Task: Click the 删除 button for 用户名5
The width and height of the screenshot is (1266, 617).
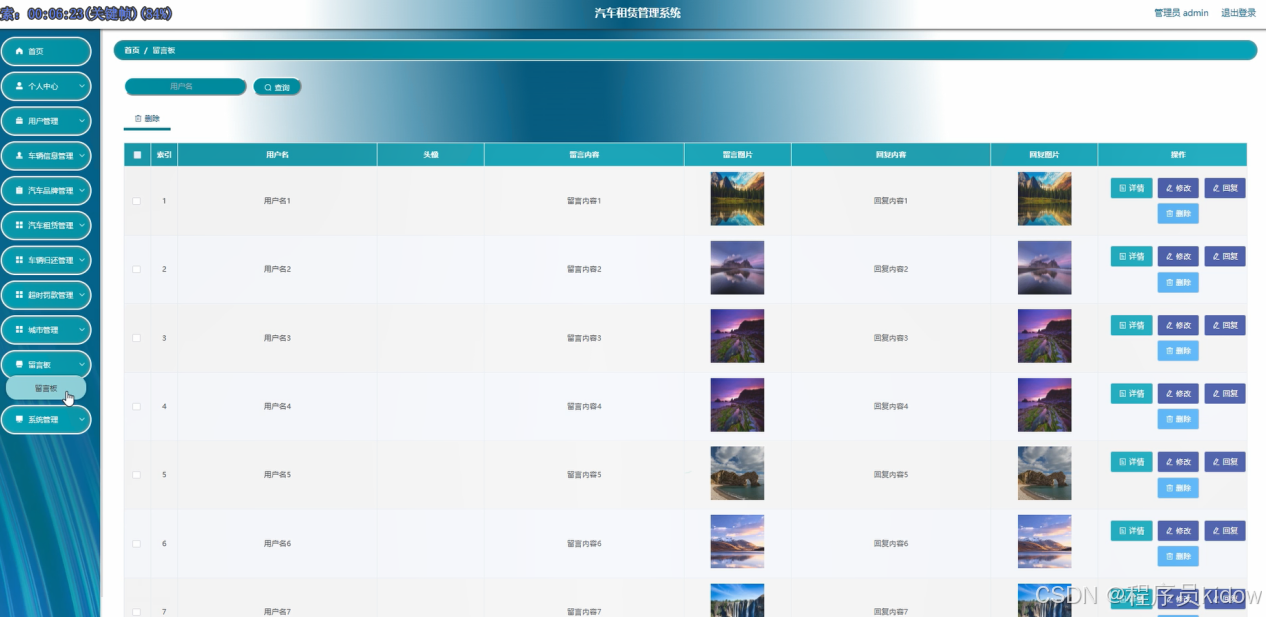Action: 1178,488
